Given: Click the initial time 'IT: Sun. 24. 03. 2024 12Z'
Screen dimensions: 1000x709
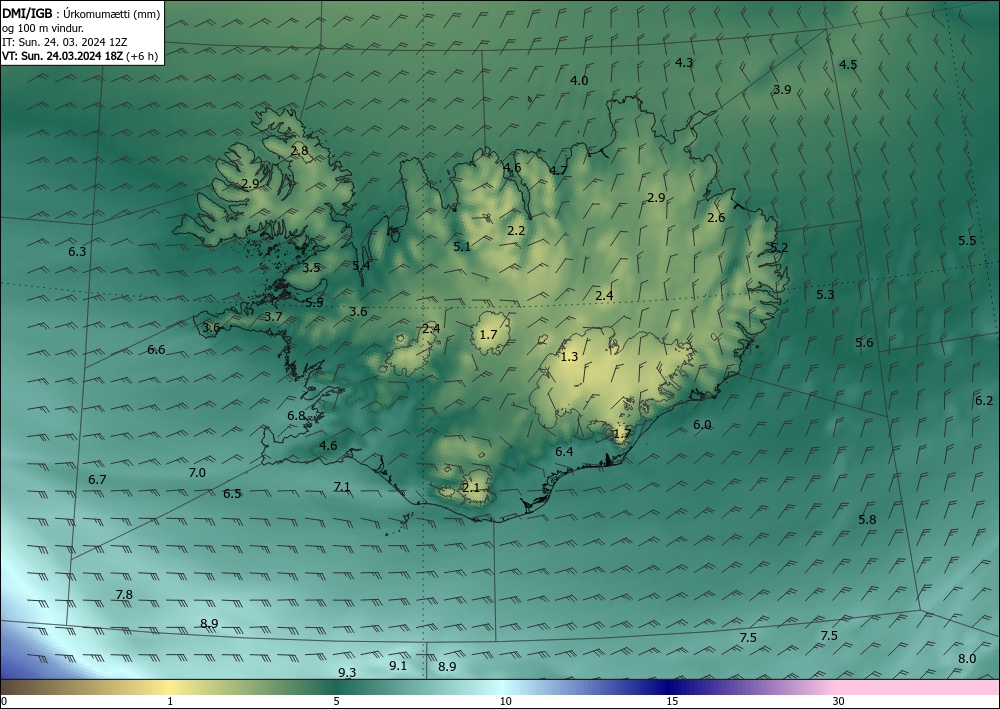Looking at the screenshot, I should pos(64,42).
